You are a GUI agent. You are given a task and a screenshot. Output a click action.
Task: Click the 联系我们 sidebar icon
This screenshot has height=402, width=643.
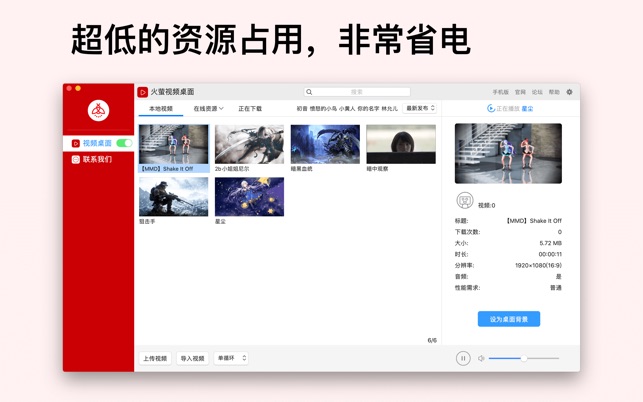76,159
